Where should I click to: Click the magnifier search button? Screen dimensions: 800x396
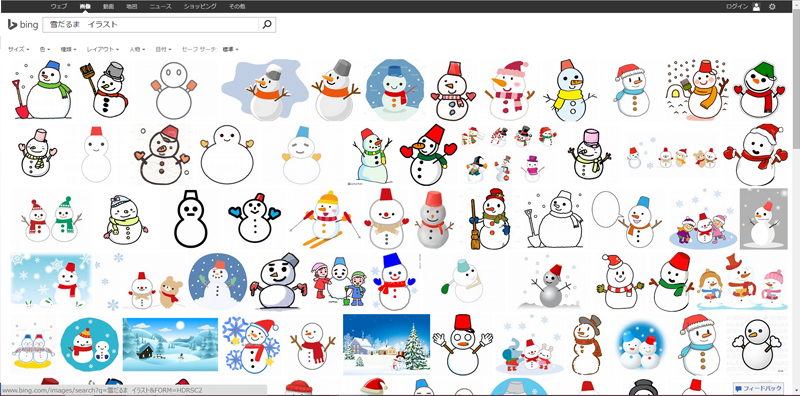[x=267, y=24]
